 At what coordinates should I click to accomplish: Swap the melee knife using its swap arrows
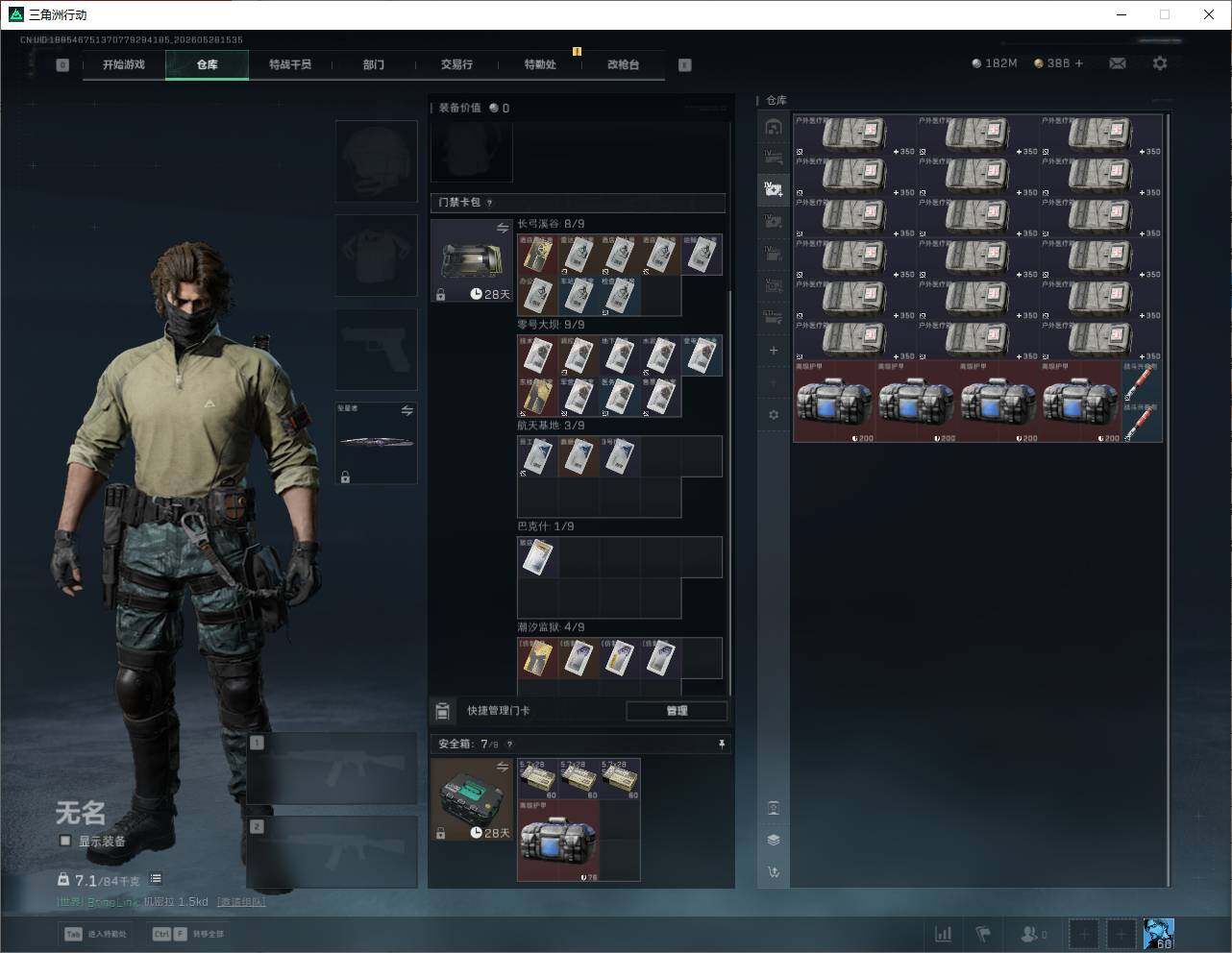407,411
